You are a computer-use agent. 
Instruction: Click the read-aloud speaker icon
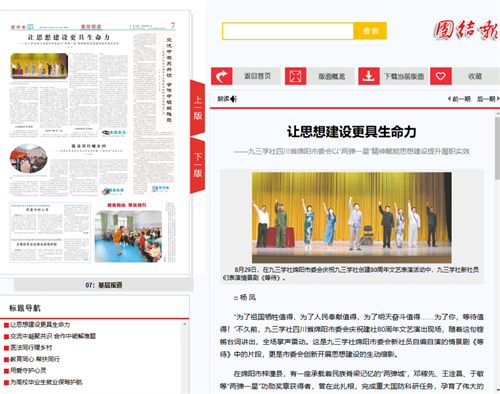tap(233, 99)
